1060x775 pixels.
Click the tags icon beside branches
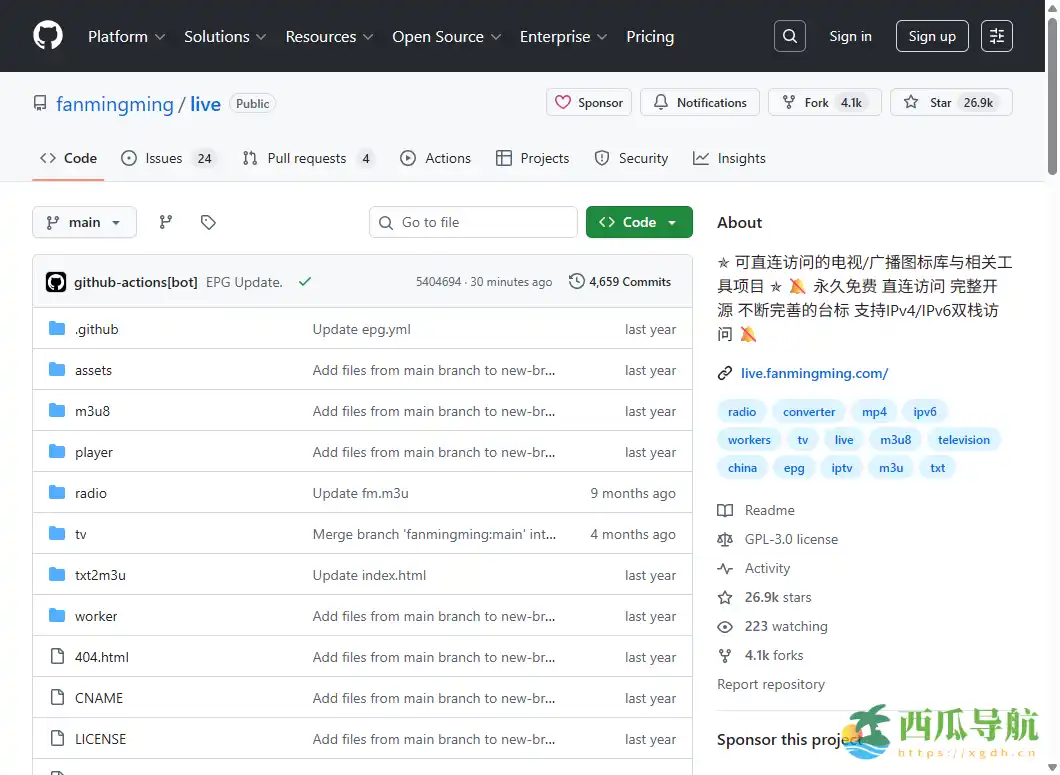point(208,222)
